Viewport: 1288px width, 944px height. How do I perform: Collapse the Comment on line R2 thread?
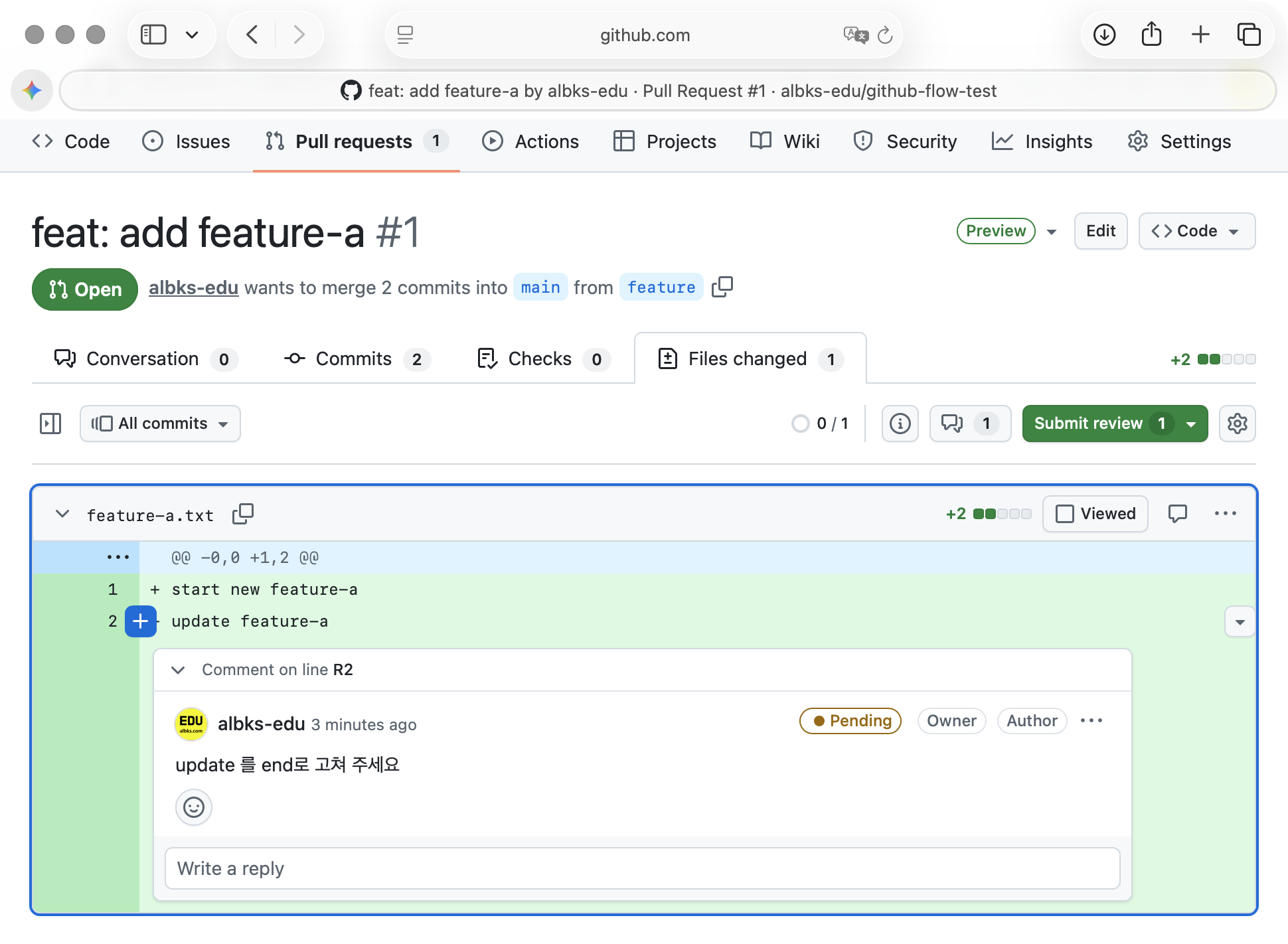pos(178,670)
